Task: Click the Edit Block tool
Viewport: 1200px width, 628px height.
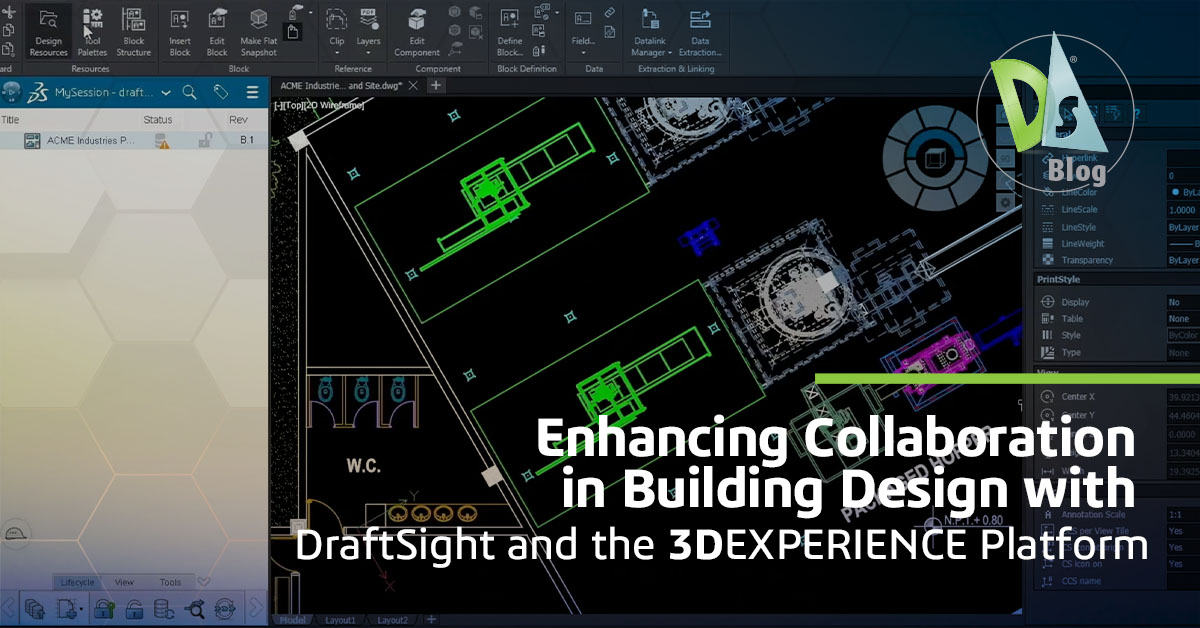Action: (217, 32)
